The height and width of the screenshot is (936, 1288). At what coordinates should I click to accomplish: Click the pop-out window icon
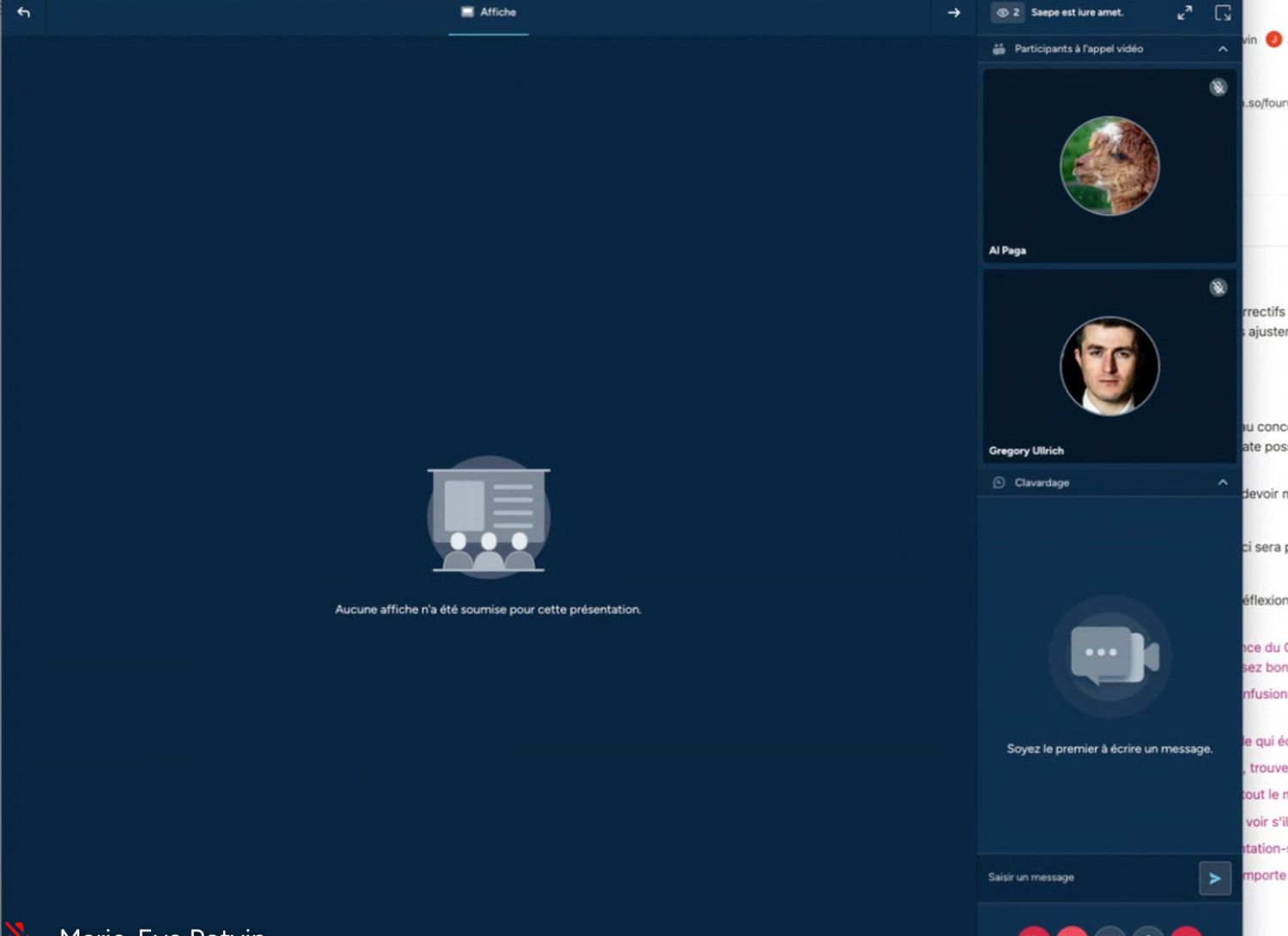[1223, 13]
